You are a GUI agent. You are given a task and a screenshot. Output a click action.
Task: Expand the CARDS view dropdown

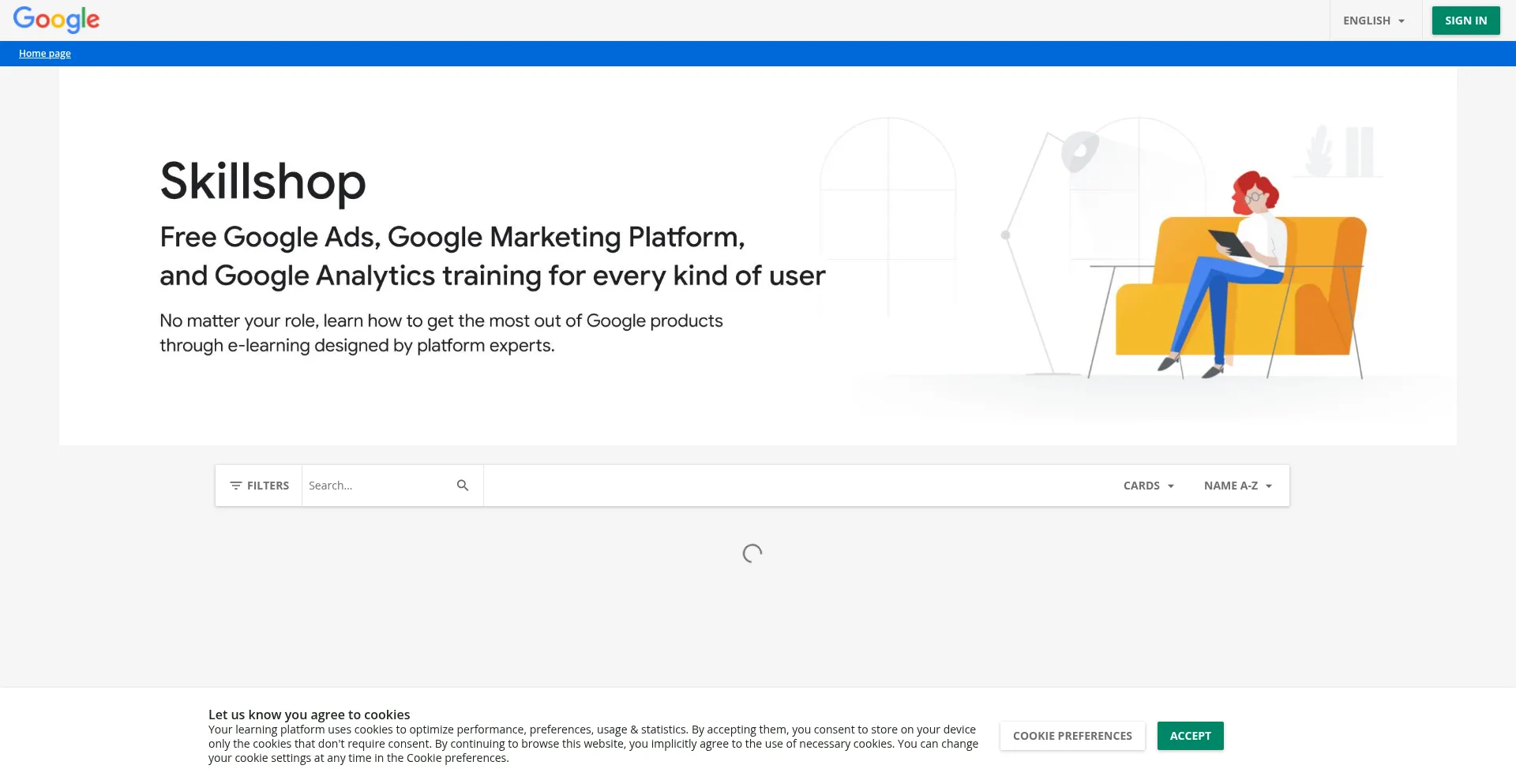point(1148,486)
